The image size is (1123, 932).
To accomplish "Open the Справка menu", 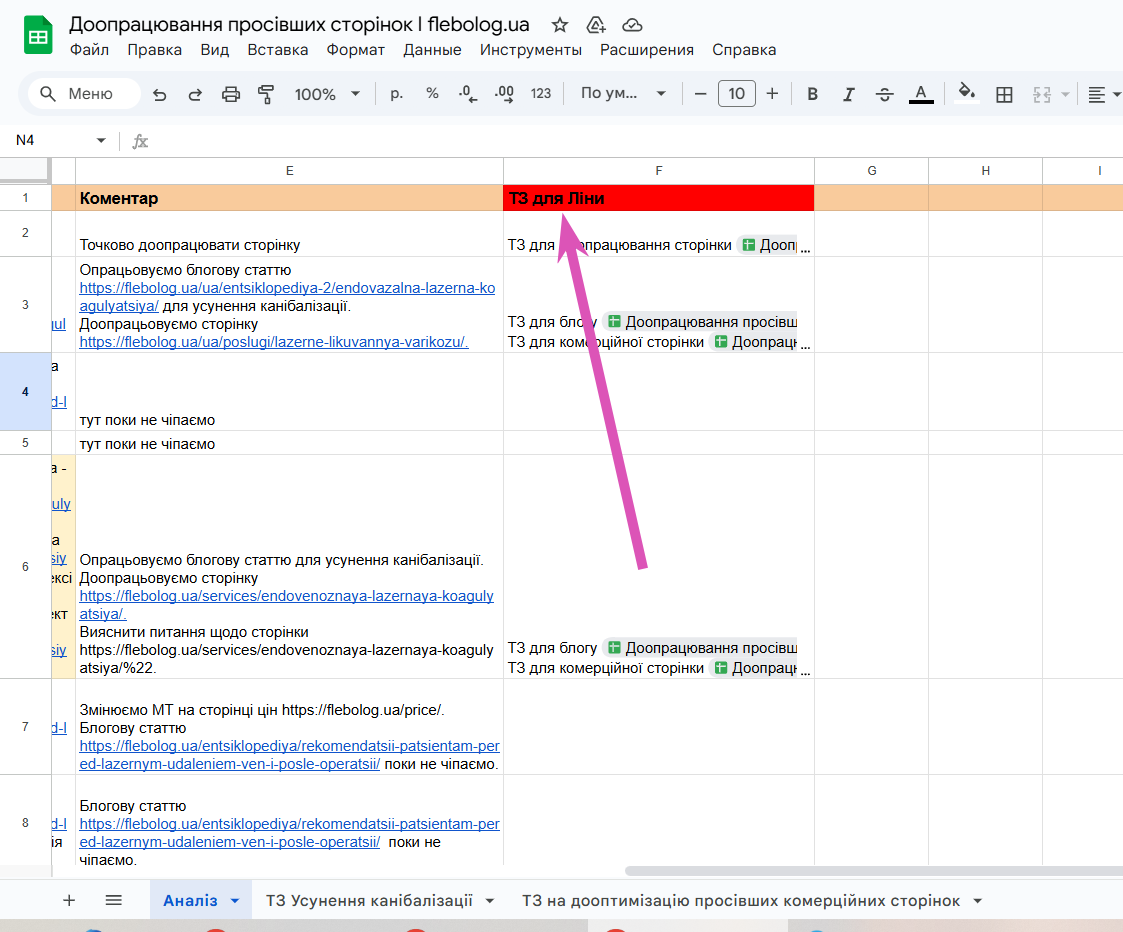I will click(x=744, y=50).
